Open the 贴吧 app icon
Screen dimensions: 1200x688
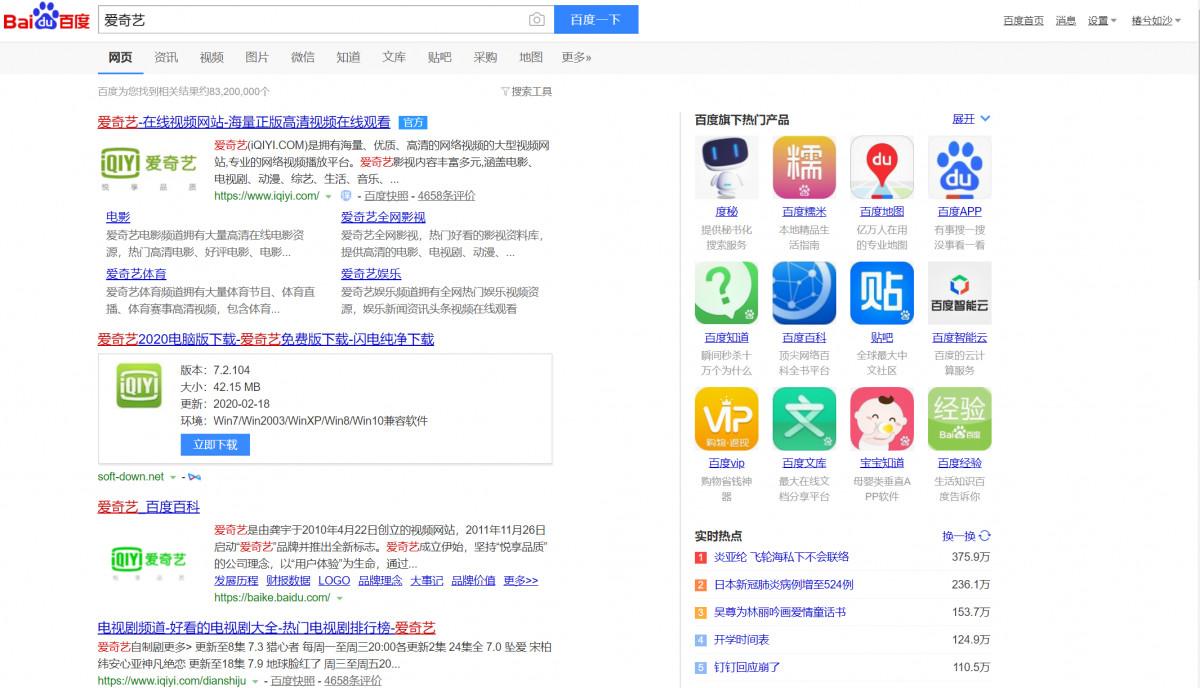point(882,293)
